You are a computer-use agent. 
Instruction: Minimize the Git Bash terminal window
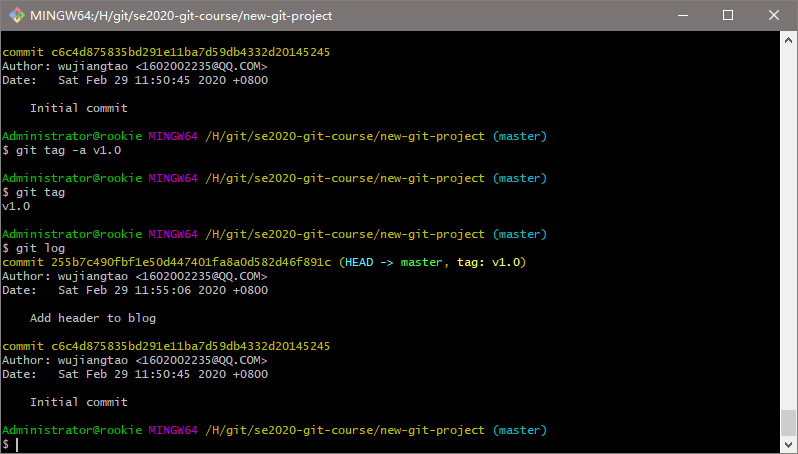[x=683, y=16]
